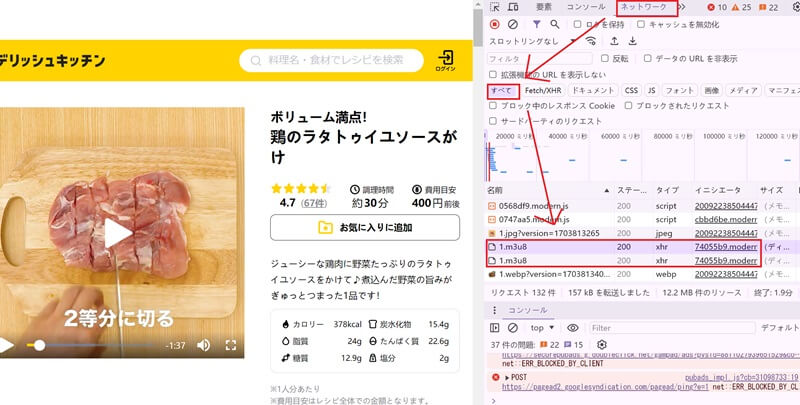
Task: Toggle the network filter funnel icon
Action: [536, 24]
